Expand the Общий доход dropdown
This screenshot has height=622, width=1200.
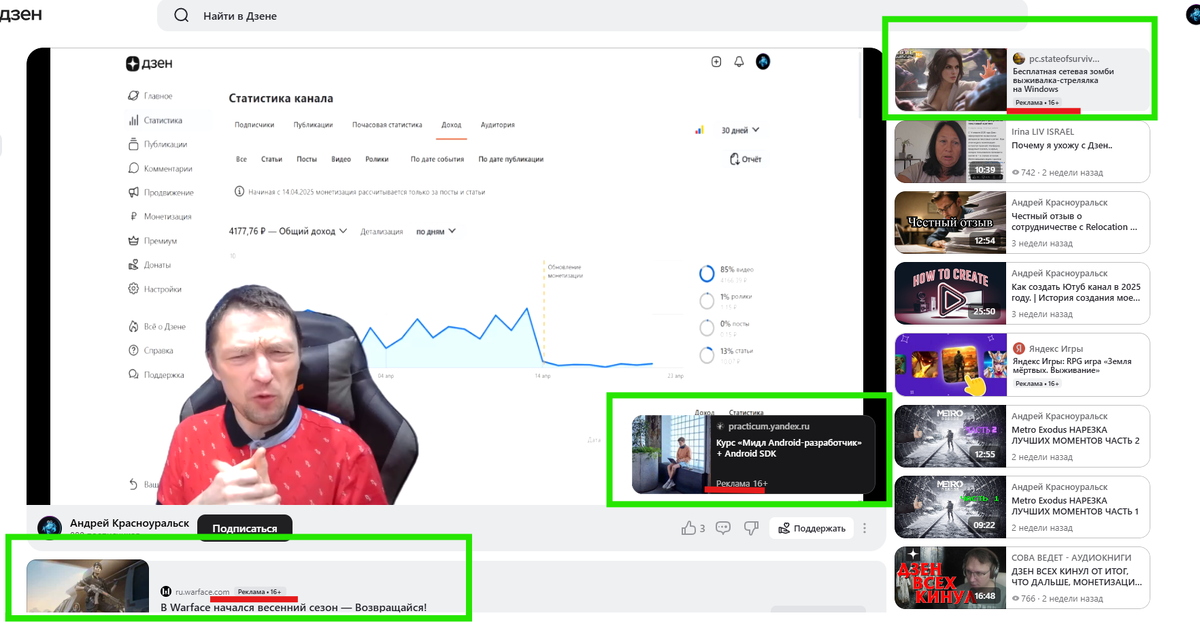pyautogui.click(x=288, y=231)
